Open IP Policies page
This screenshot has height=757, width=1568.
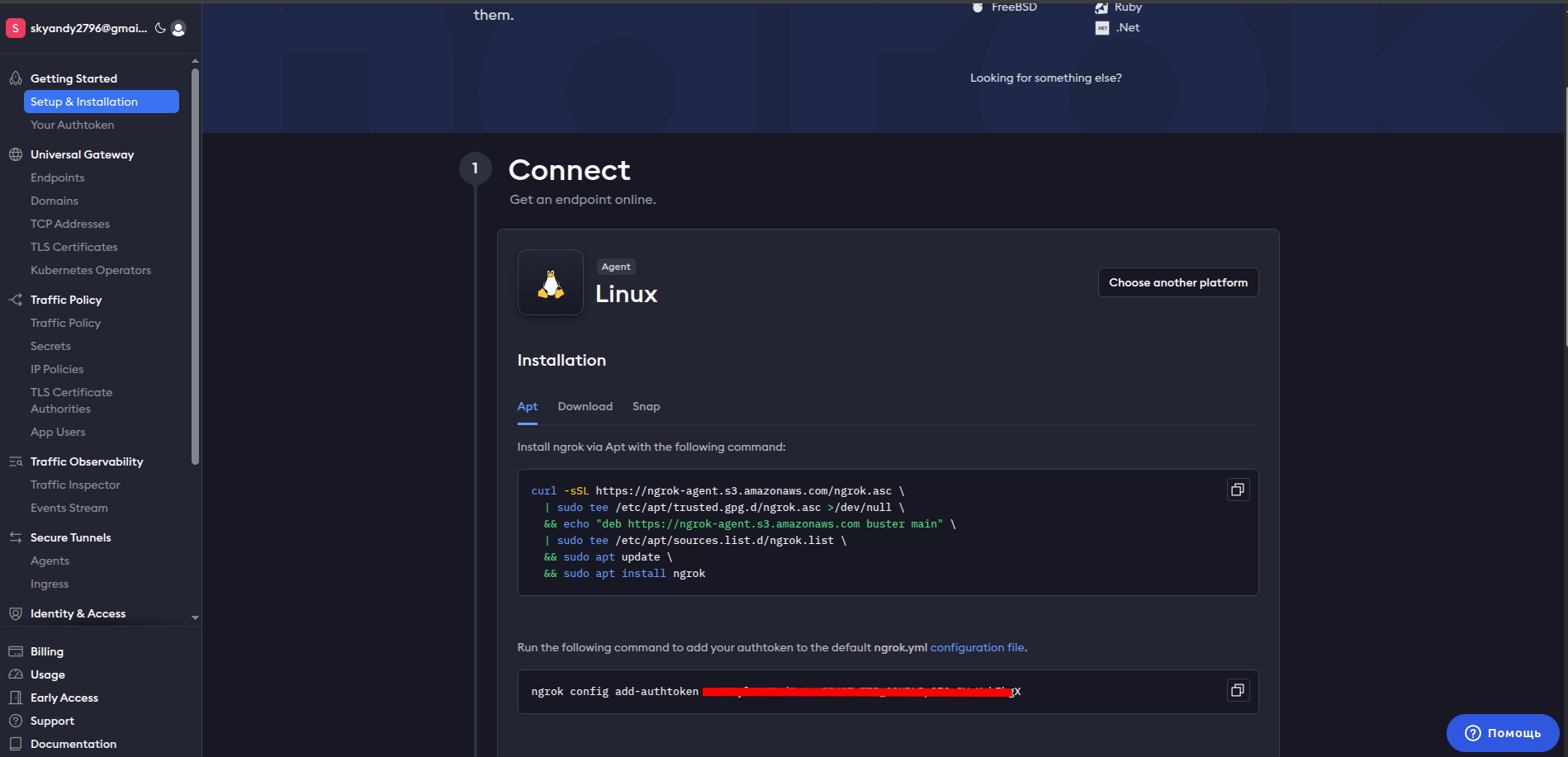tap(57, 369)
